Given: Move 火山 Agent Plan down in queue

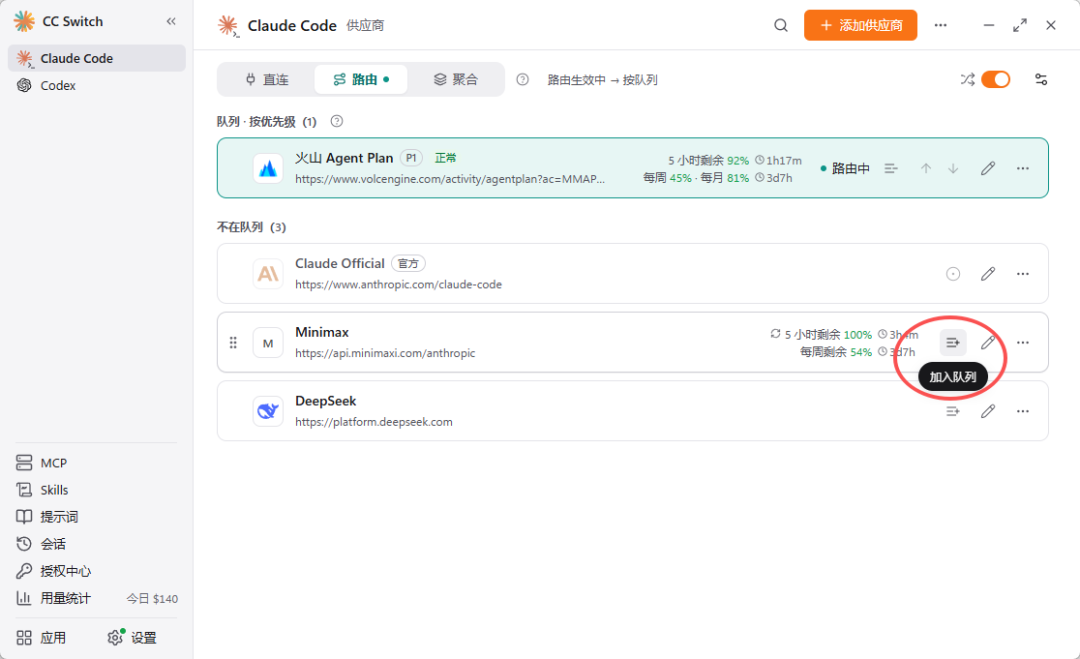Looking at the screenshot, I should (x=953, y=168).
